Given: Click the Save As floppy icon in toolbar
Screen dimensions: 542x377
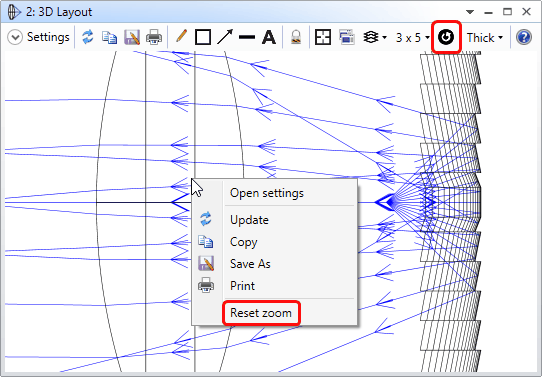Looking at the screenshot, I should (x=132, y=37).
